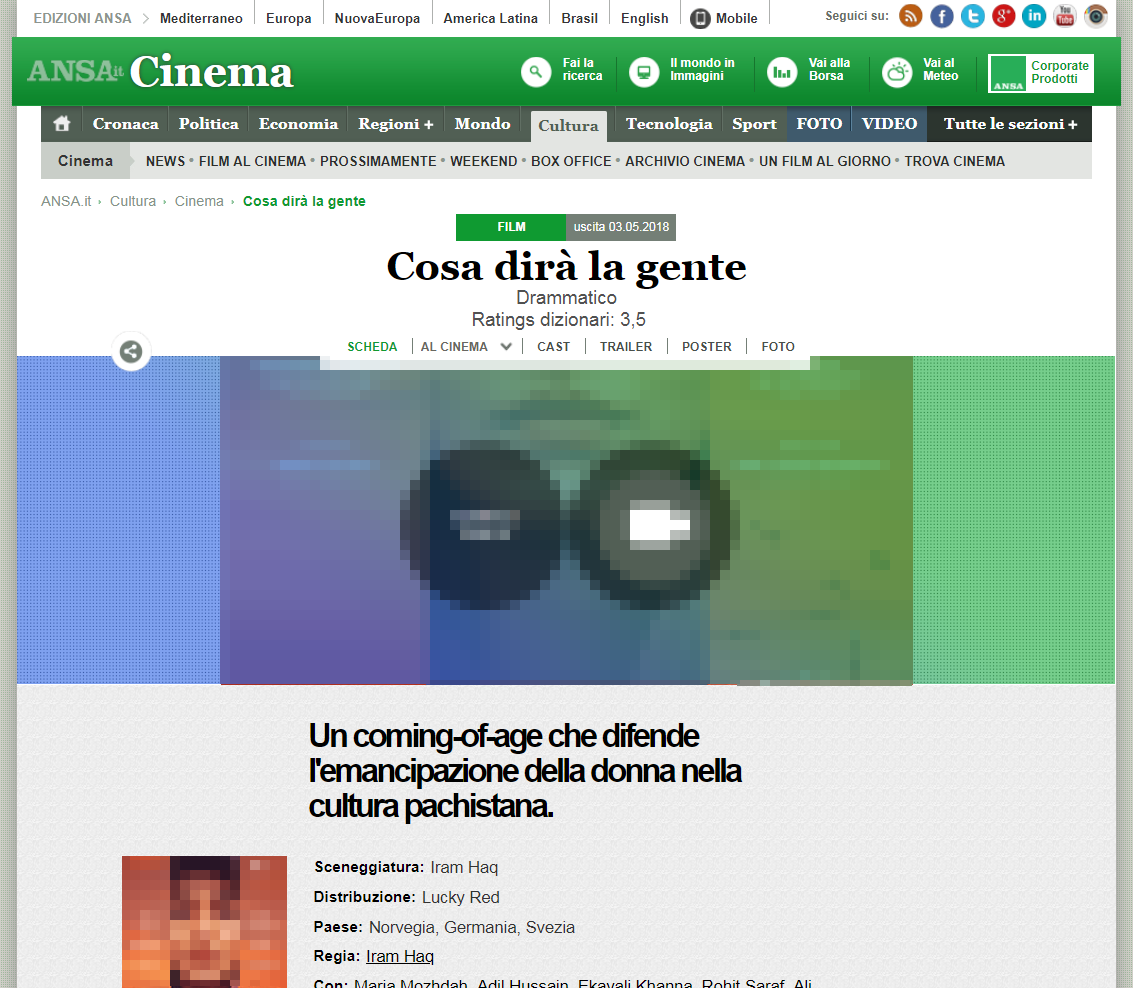Click ANSA.it breadcrumb link
The height and width of the screenshot is (988, 1133).
66,201
